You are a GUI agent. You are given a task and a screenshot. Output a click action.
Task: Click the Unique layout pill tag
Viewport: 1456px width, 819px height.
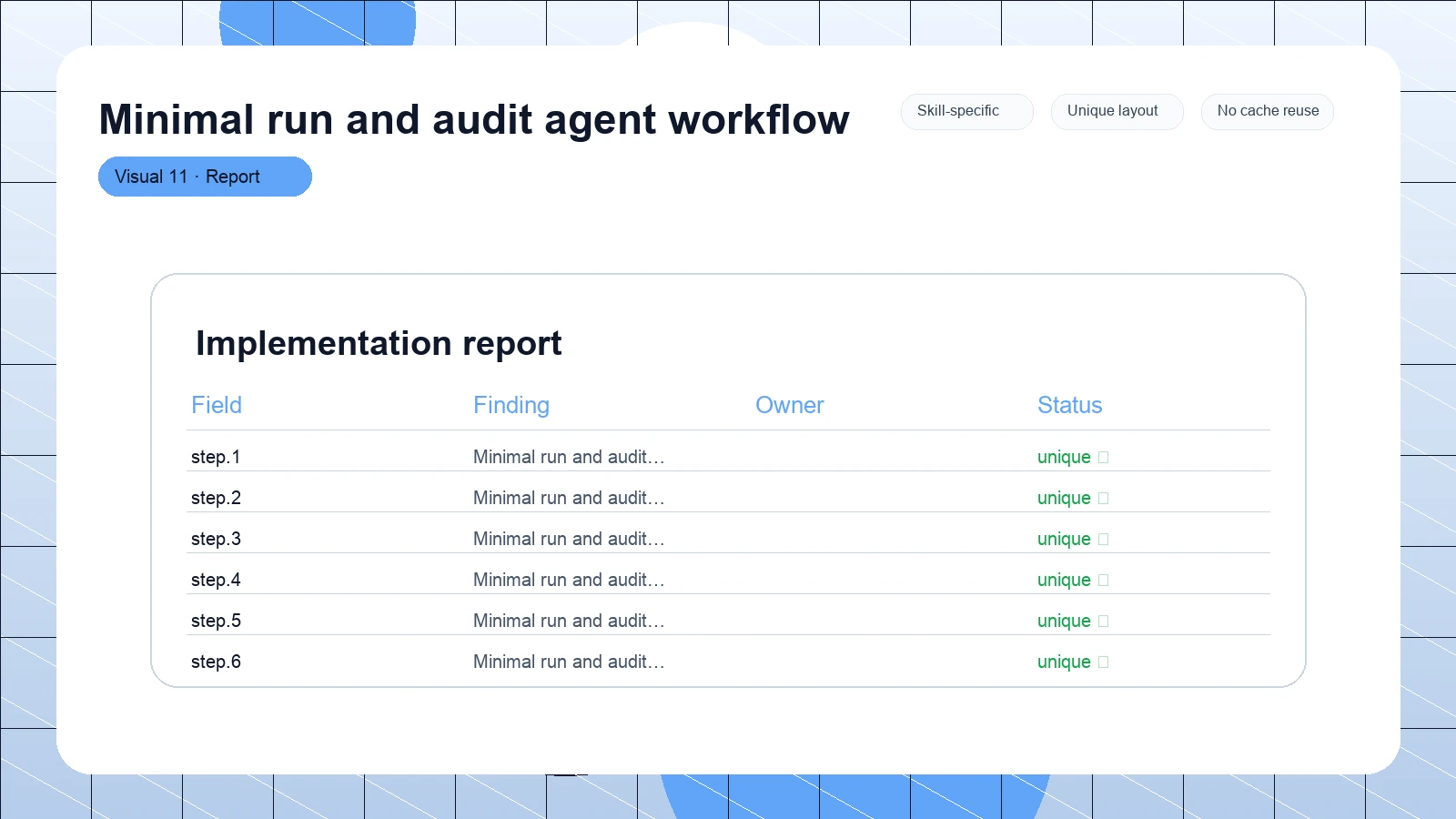point(1117,111)
